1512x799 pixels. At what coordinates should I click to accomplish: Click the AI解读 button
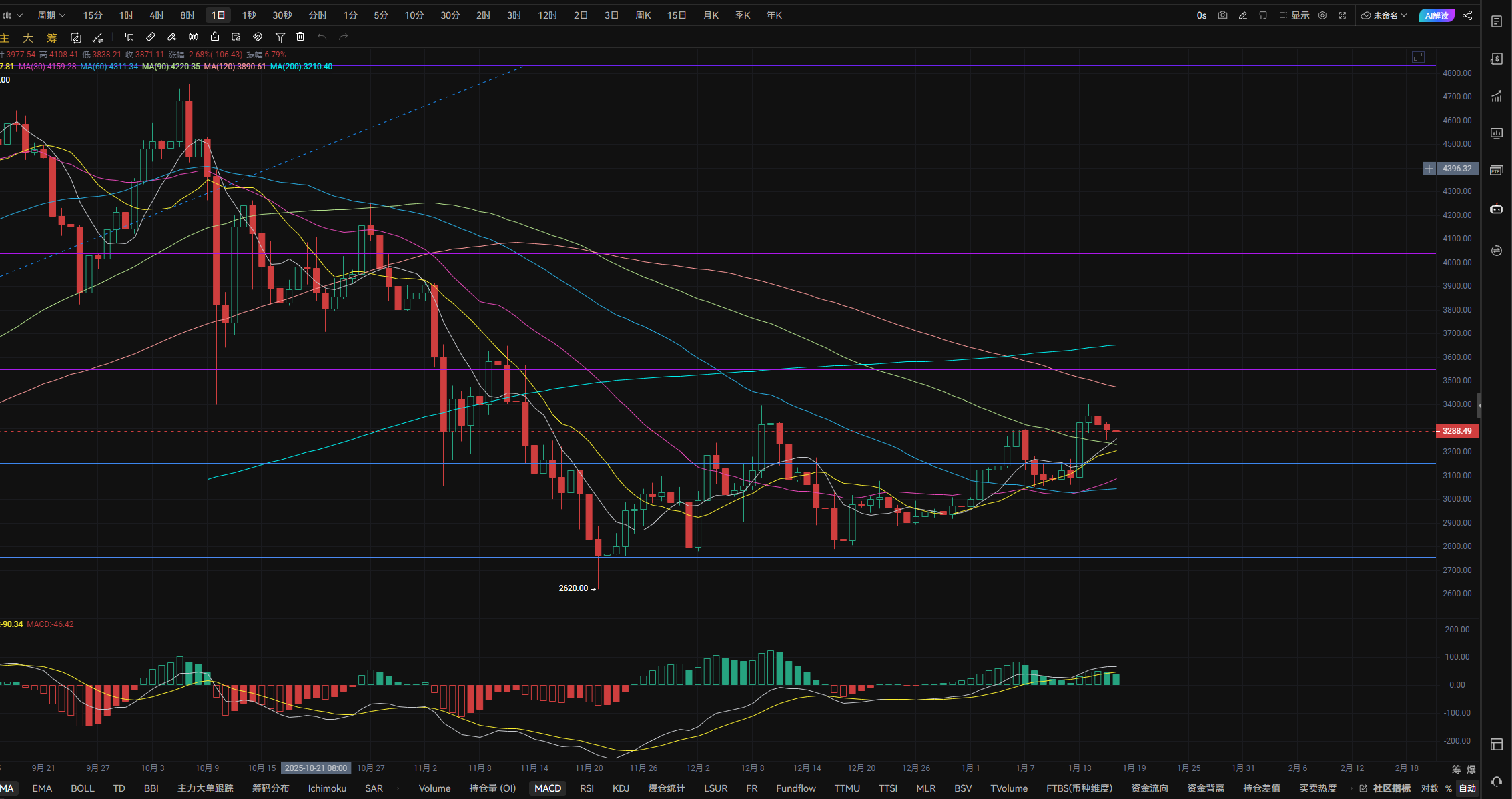[1437, 15]
